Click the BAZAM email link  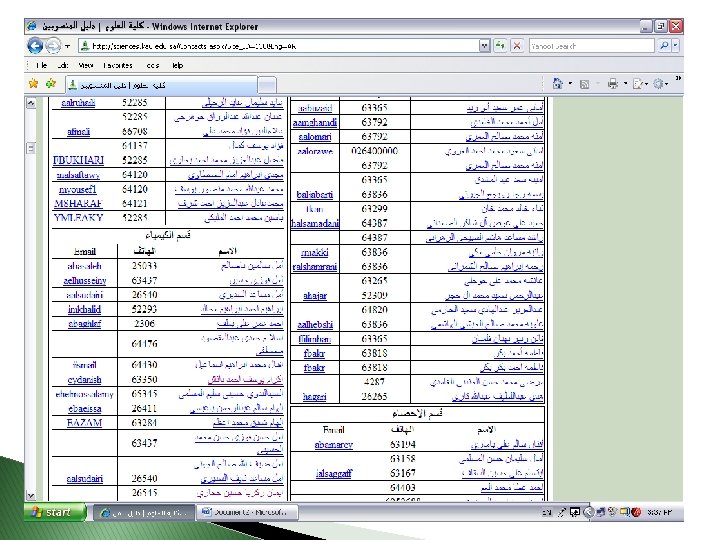pos(84,423)
